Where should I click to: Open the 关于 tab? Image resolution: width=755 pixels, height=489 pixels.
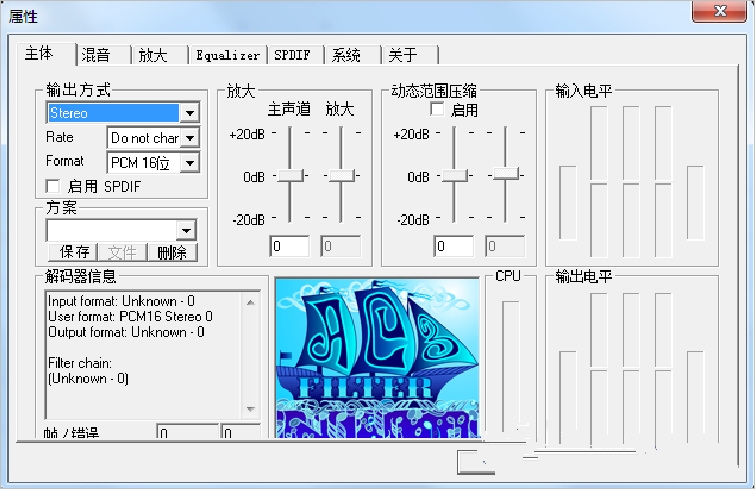click(x=409, y=55)
